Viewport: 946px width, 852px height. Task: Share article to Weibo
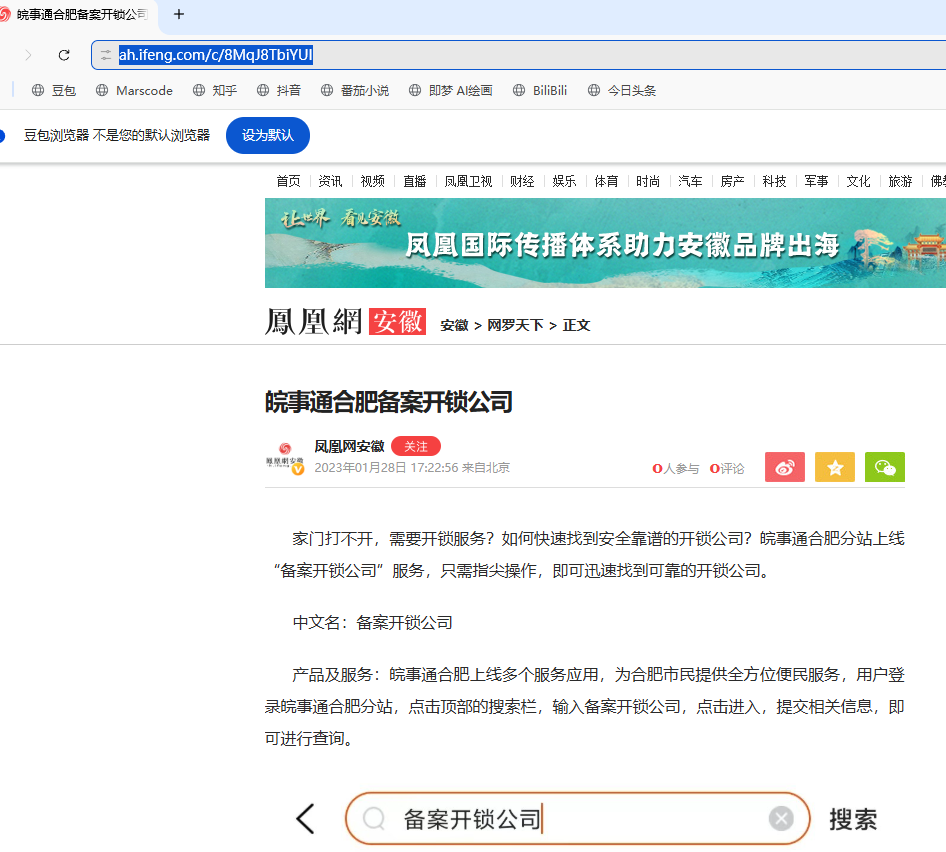pyautogui.click(x=785, y=467)
